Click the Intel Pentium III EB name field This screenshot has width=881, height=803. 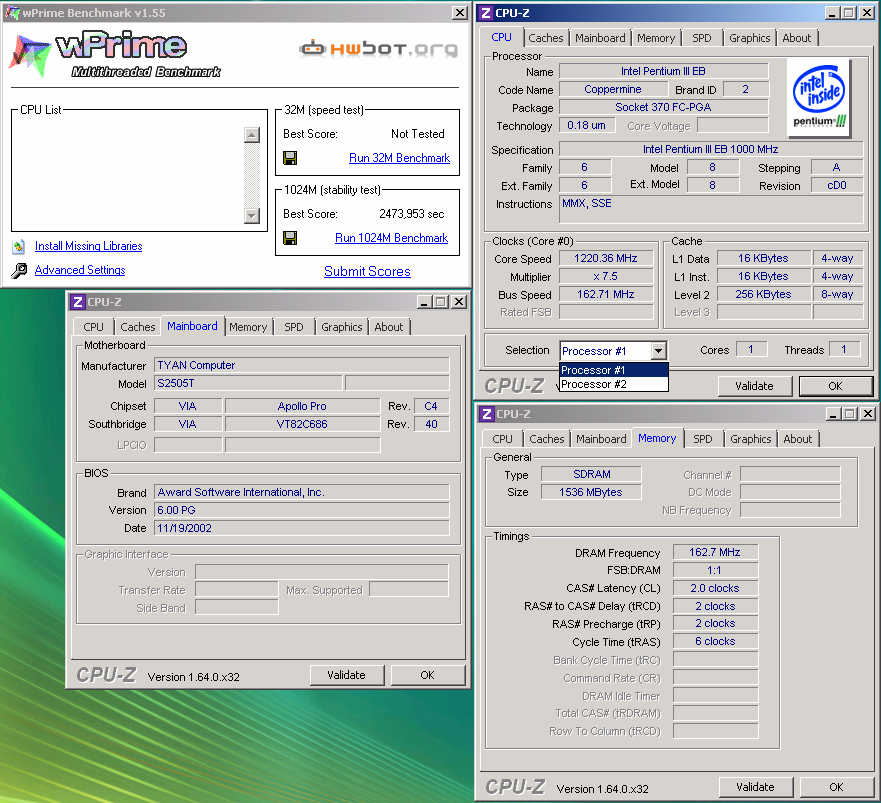(x=663, y=71)
